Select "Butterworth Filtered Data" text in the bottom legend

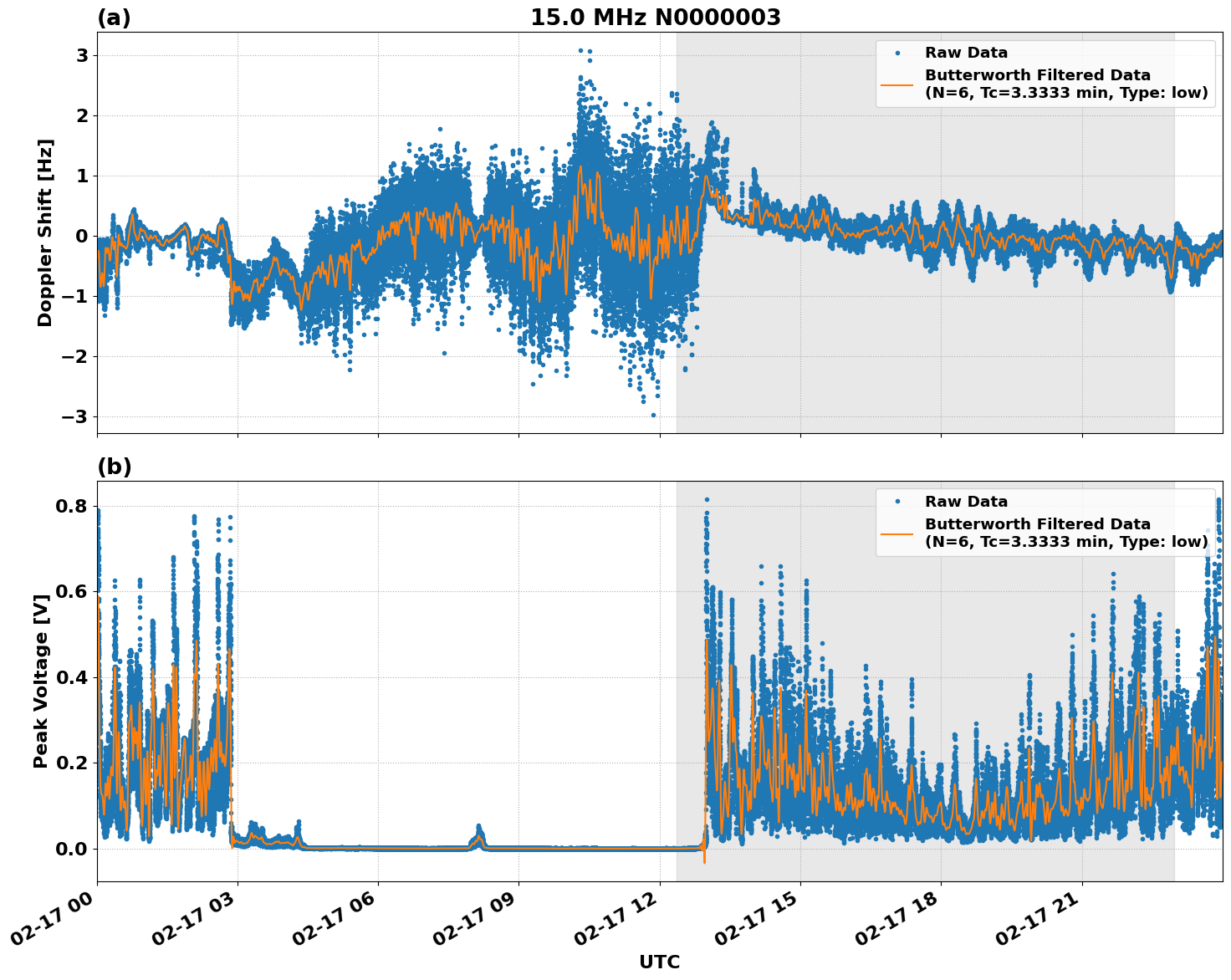point(1037,524)
